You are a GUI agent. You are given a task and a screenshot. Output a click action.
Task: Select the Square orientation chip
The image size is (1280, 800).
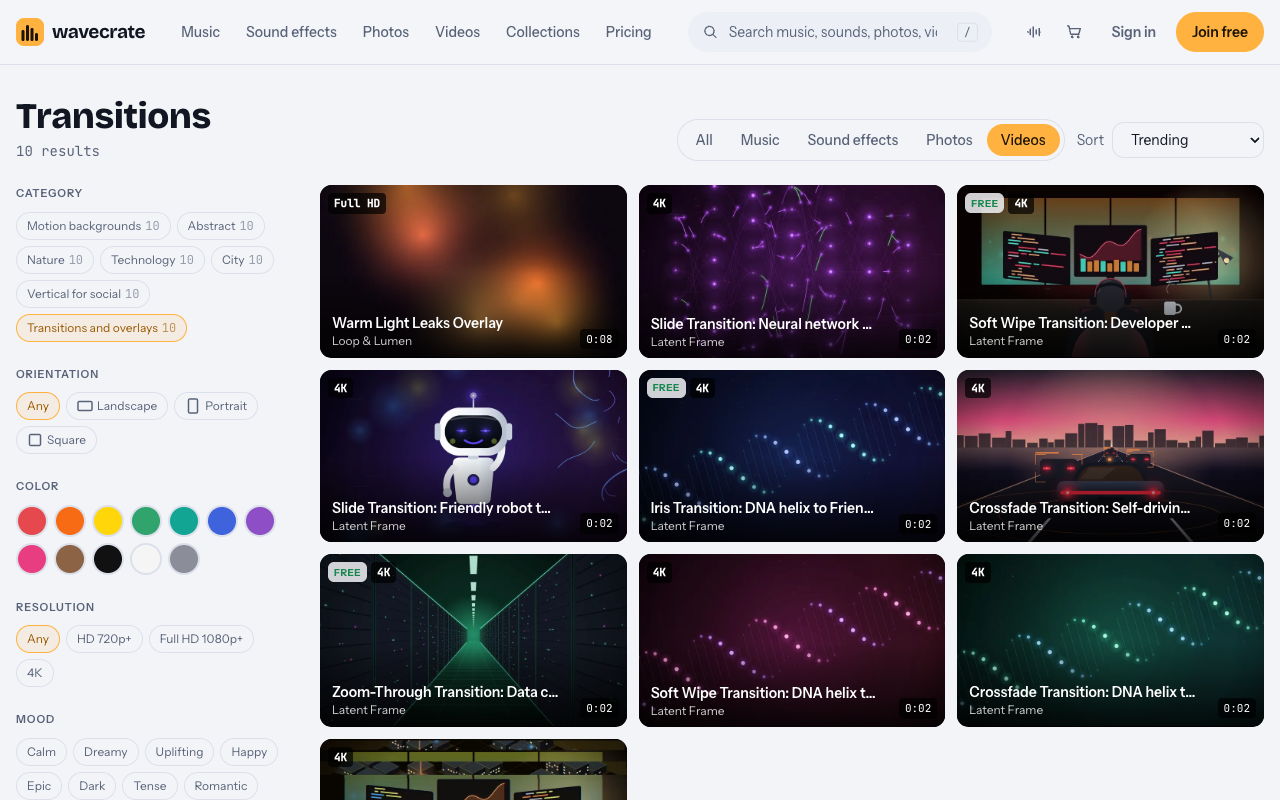tap(56, 440)
